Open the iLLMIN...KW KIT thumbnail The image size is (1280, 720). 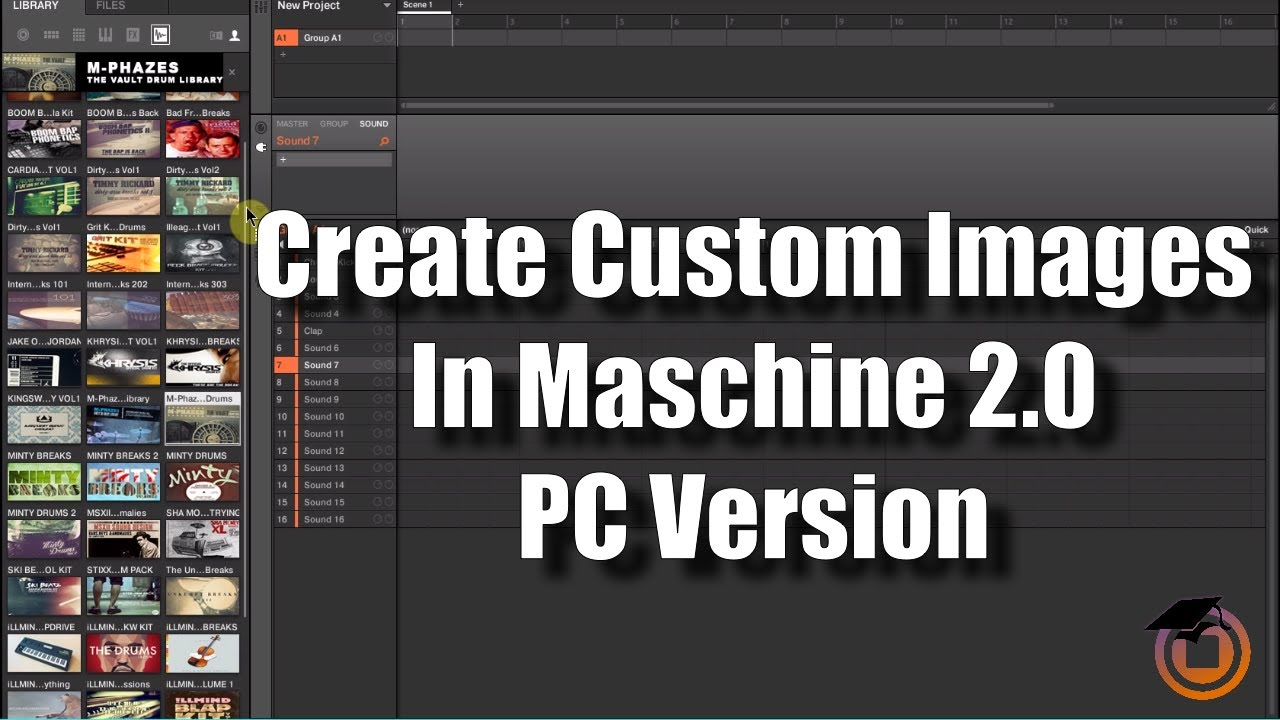coord(123,653)
